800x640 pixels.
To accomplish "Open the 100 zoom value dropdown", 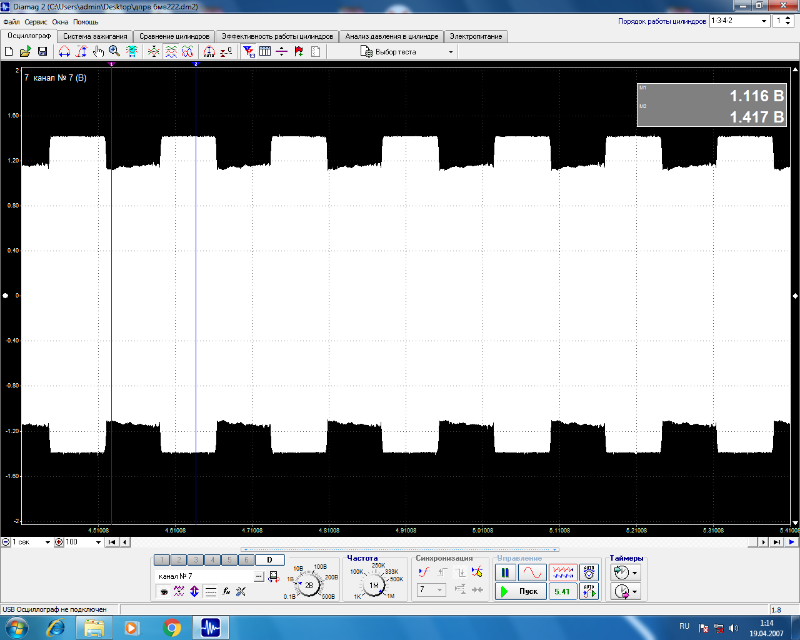I will click(98, 542).
